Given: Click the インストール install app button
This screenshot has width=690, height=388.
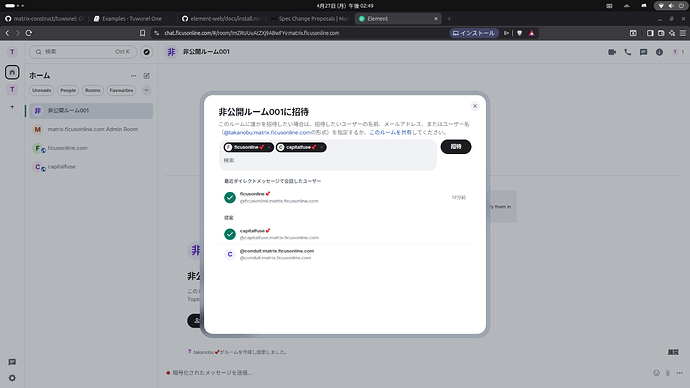Looking at the screenshot, I should (474, 33).
